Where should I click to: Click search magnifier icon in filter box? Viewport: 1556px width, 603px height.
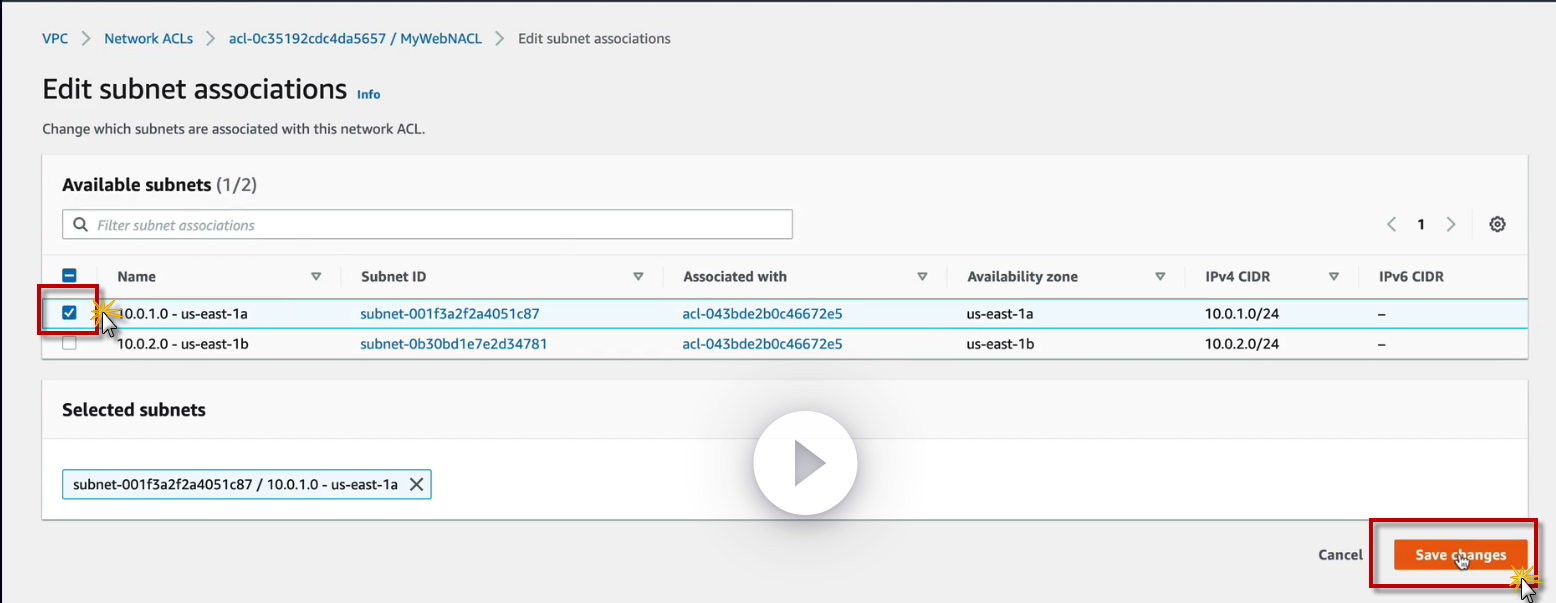[x=80, y=225]
